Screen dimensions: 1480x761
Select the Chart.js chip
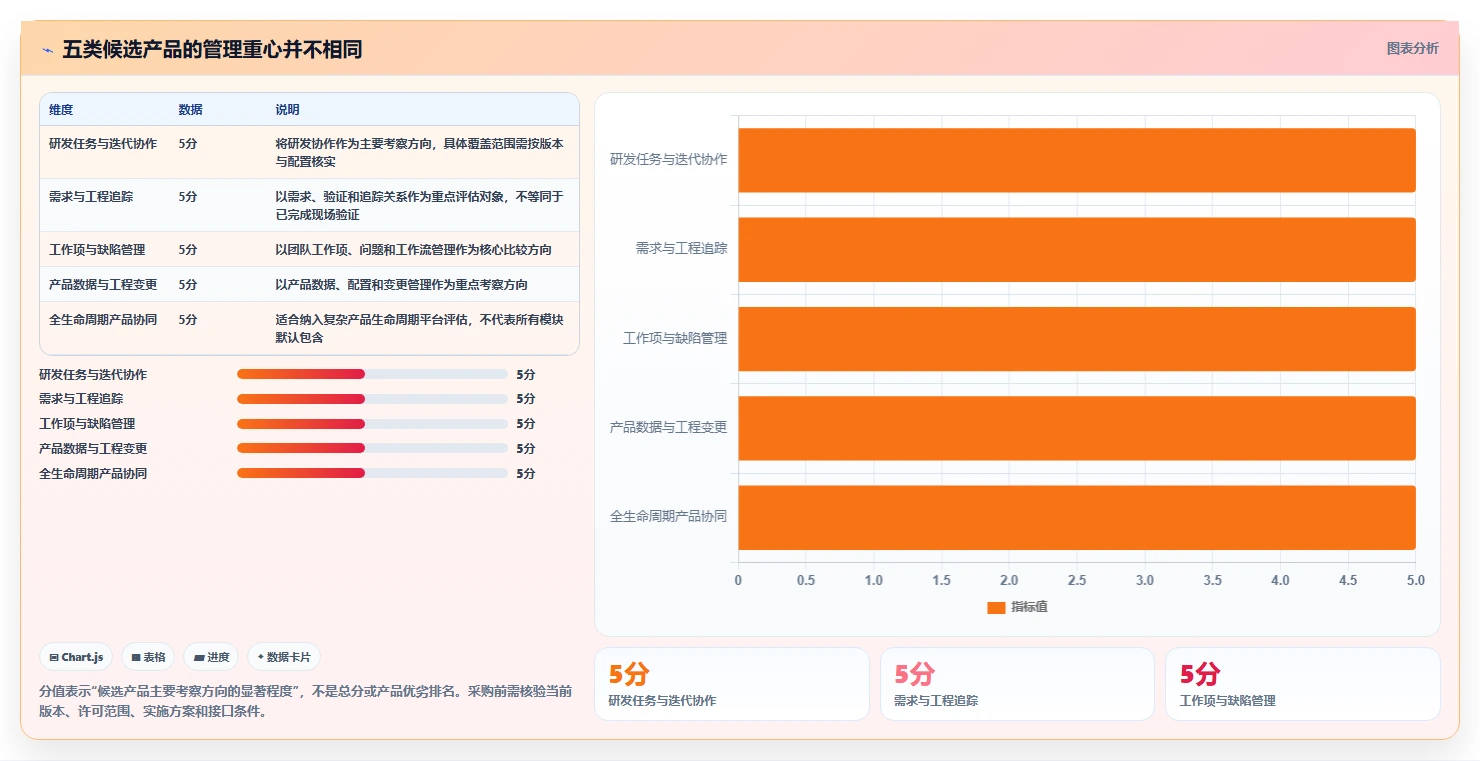77,657
